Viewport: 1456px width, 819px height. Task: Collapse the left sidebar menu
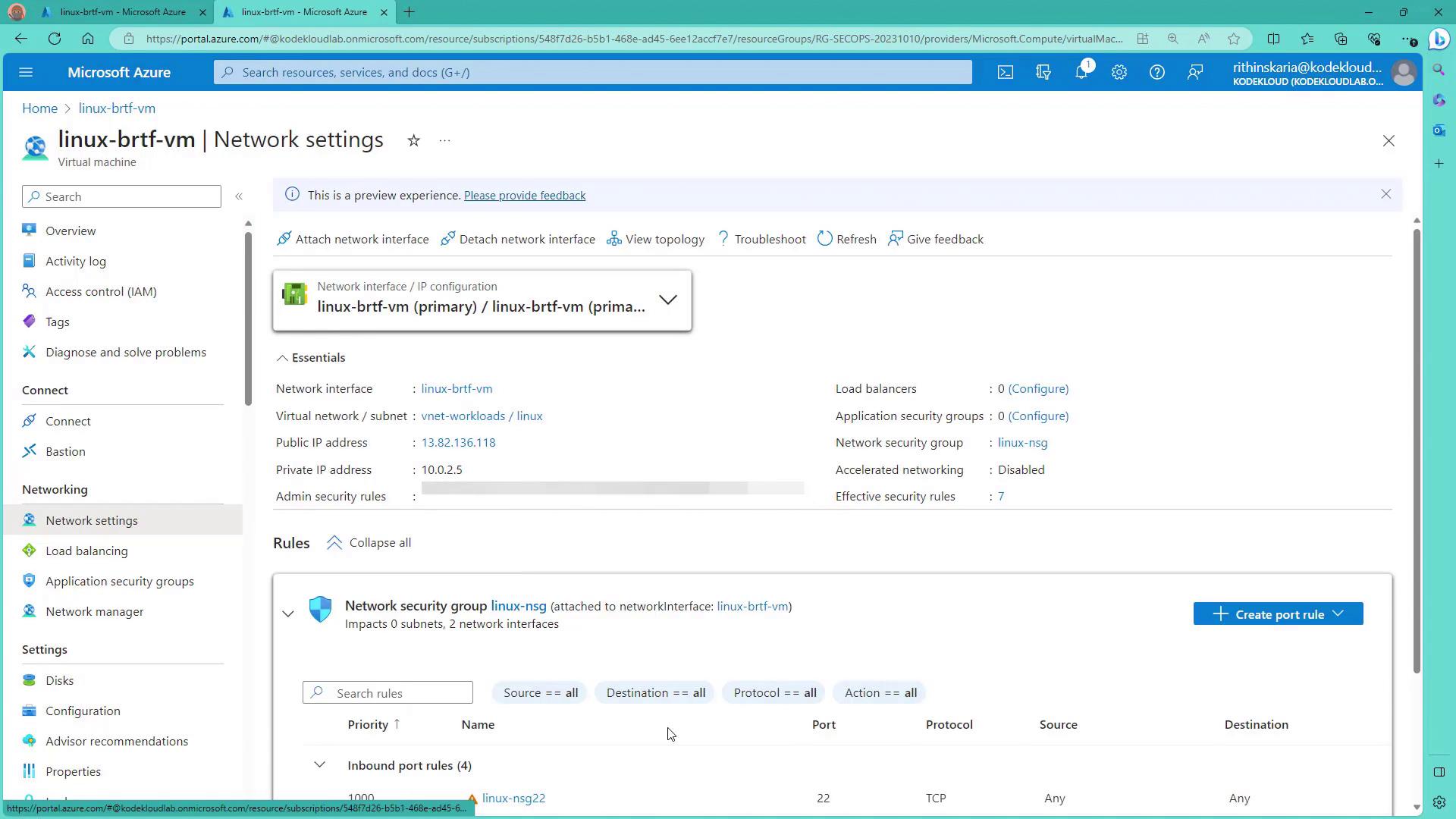pyautogui.click(x=239, y=196)
